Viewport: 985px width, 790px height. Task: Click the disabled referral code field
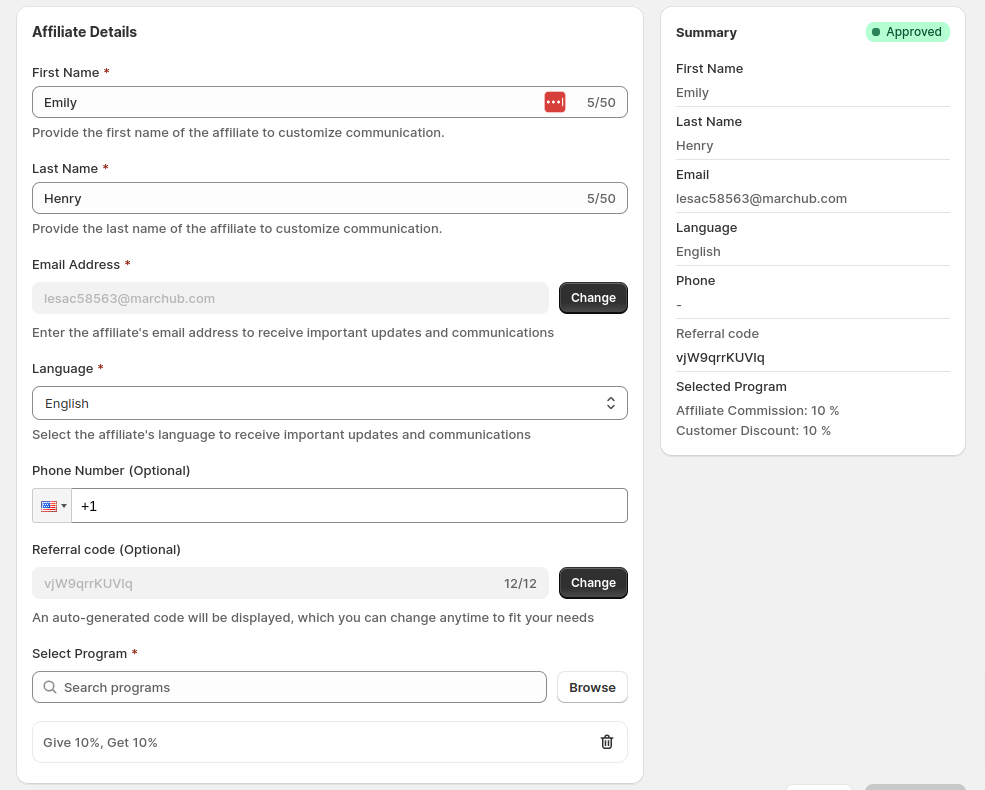250,582
